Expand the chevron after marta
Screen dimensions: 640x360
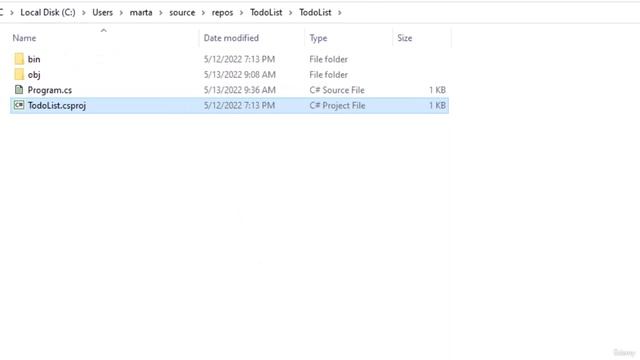point(161,13)
